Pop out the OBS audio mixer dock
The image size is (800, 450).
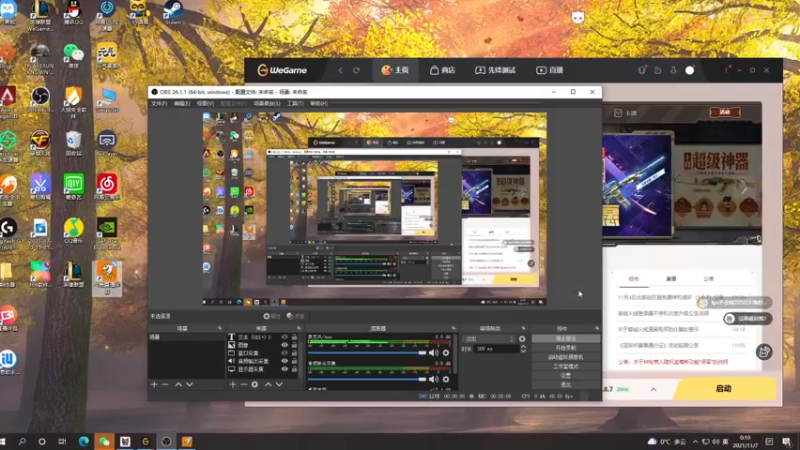(453, 328)
